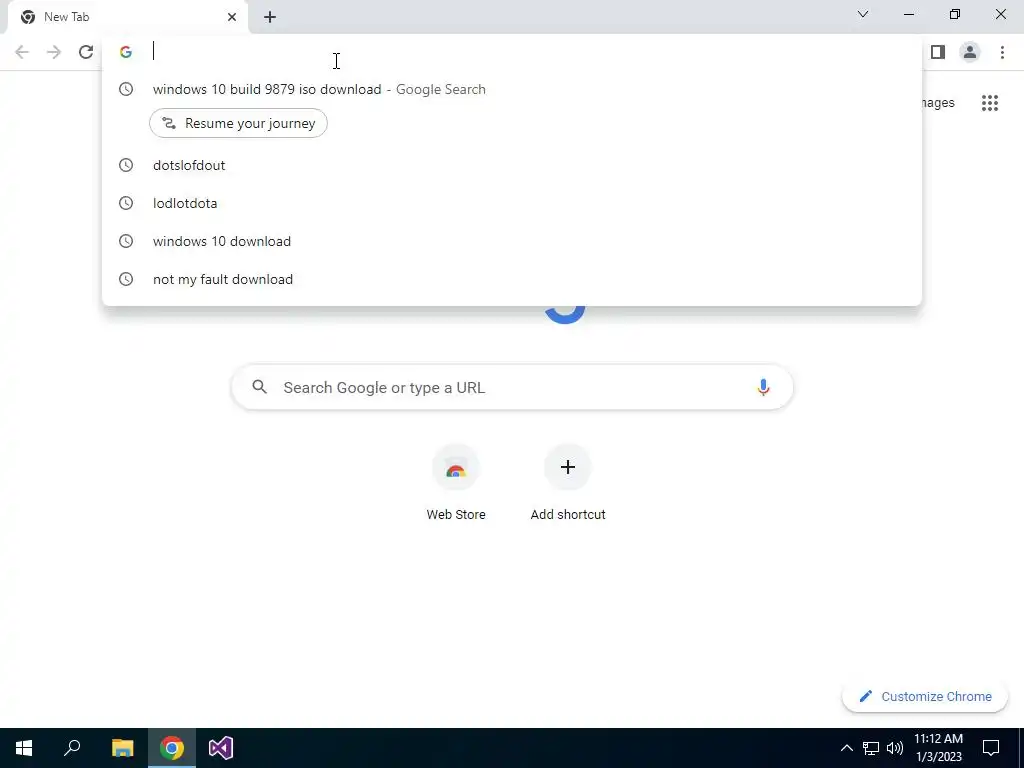Open Visual Studio from the taskbar
1024x768 pixels.
[221, 748]
